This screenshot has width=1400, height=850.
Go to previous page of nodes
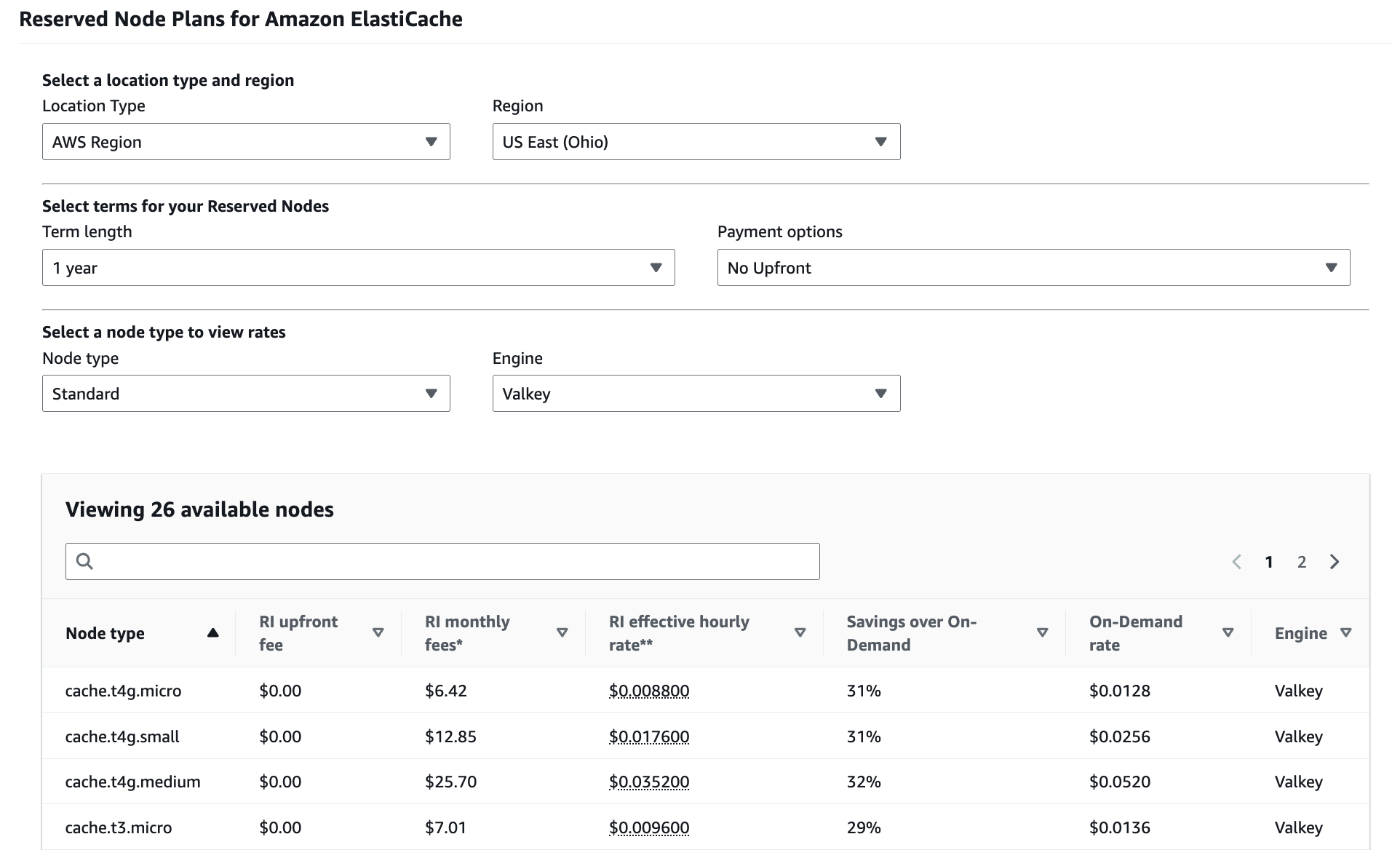tap(1236, 562)
